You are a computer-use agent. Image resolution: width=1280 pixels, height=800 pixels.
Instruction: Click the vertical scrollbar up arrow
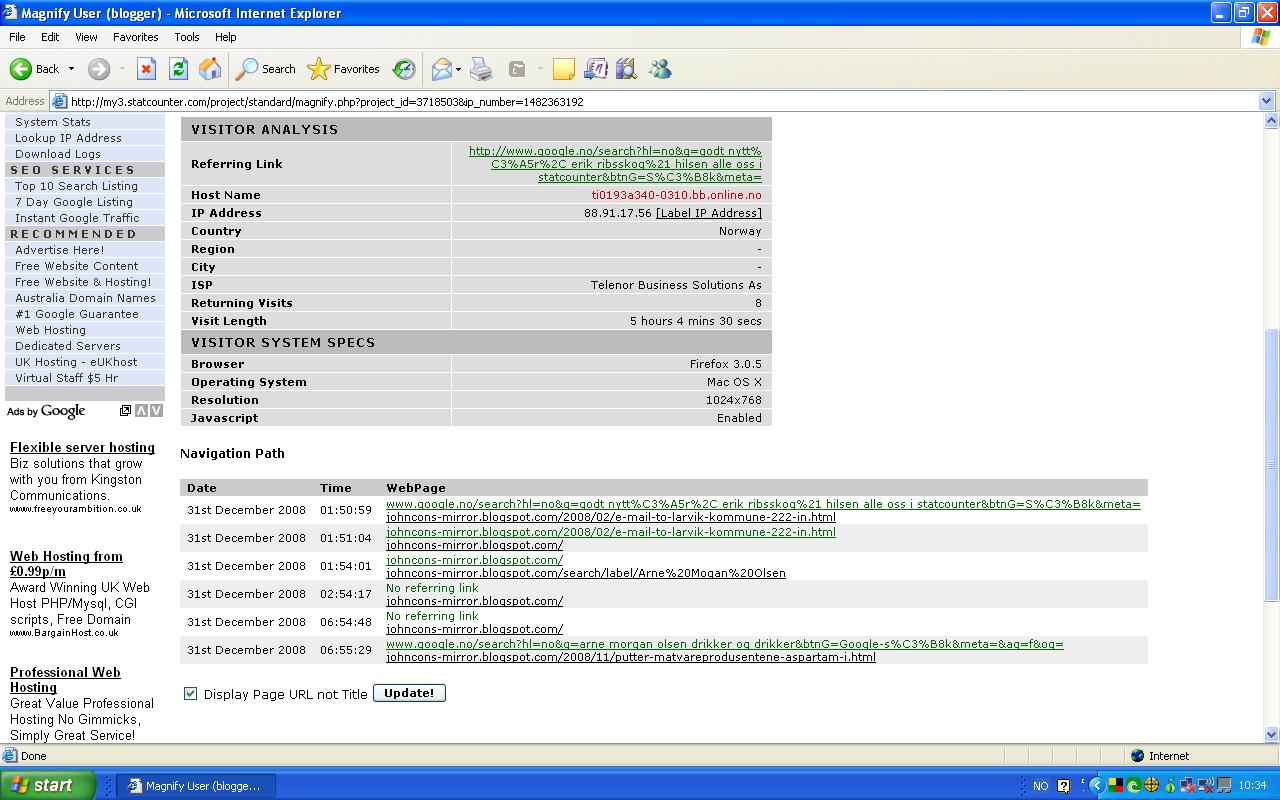[1272, 121]
